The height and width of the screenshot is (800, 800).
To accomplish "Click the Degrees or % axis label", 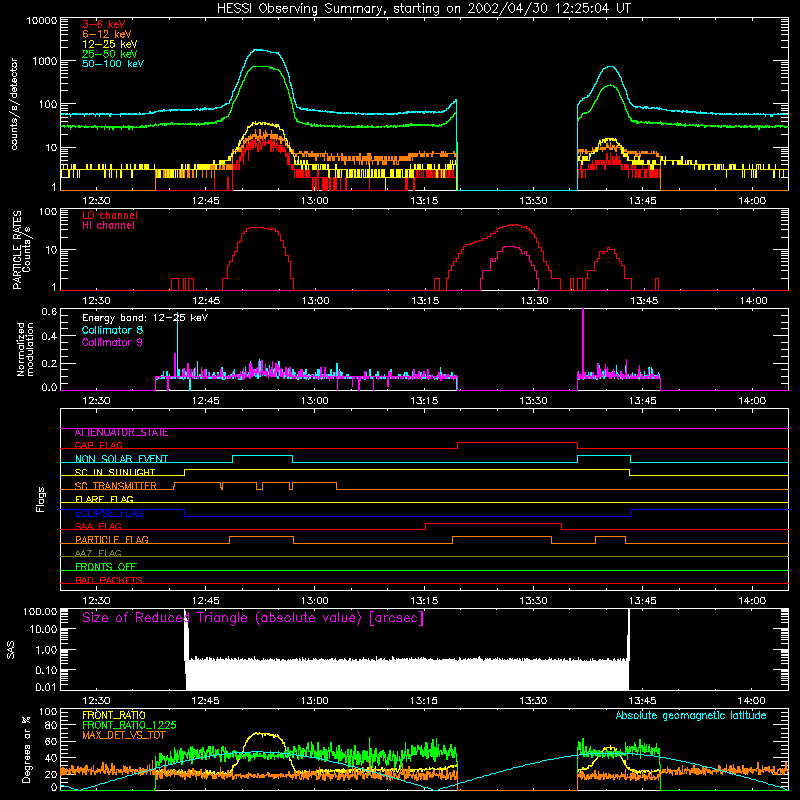I will point(26,749).
